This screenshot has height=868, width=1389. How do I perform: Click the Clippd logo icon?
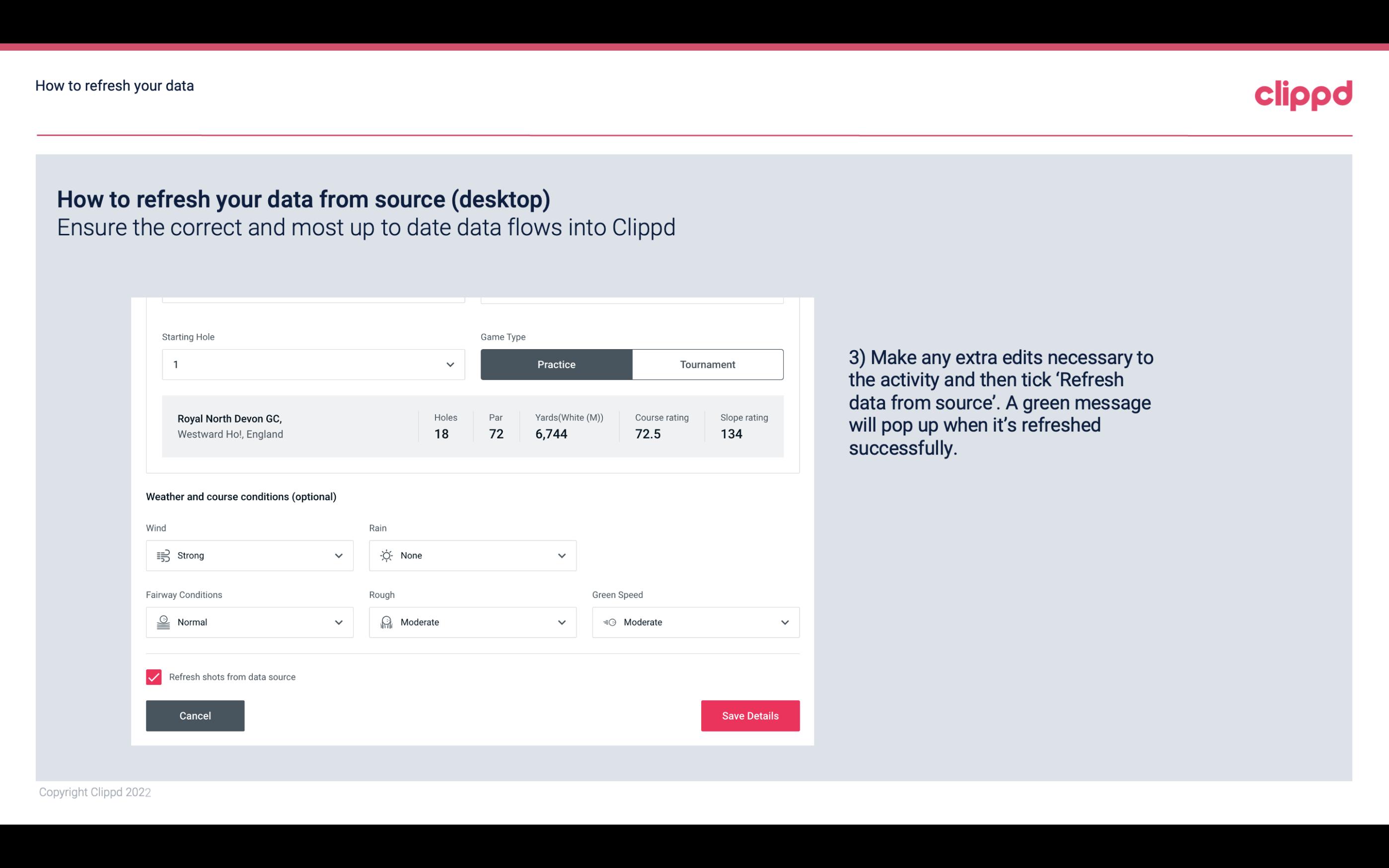tap(1303, 94)
